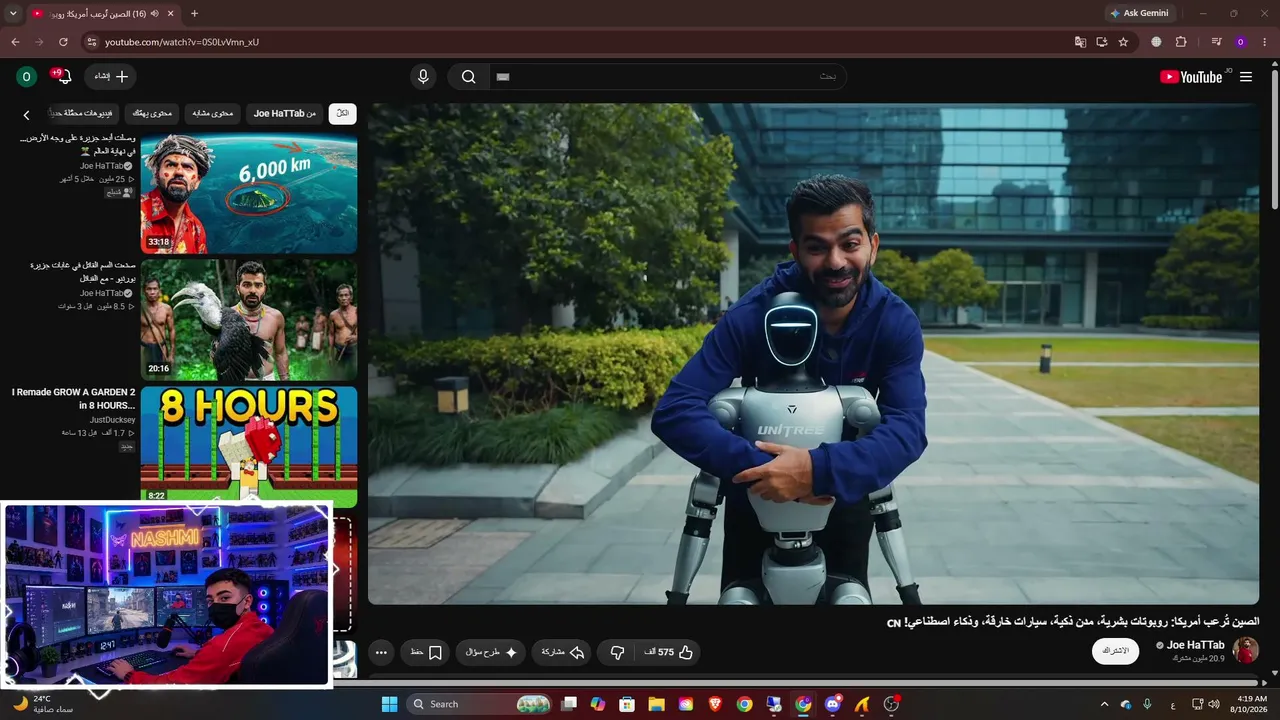Screen dimensions: 1280x720
Task: Click the magnifier search button on YouTube
Action: 468,77
